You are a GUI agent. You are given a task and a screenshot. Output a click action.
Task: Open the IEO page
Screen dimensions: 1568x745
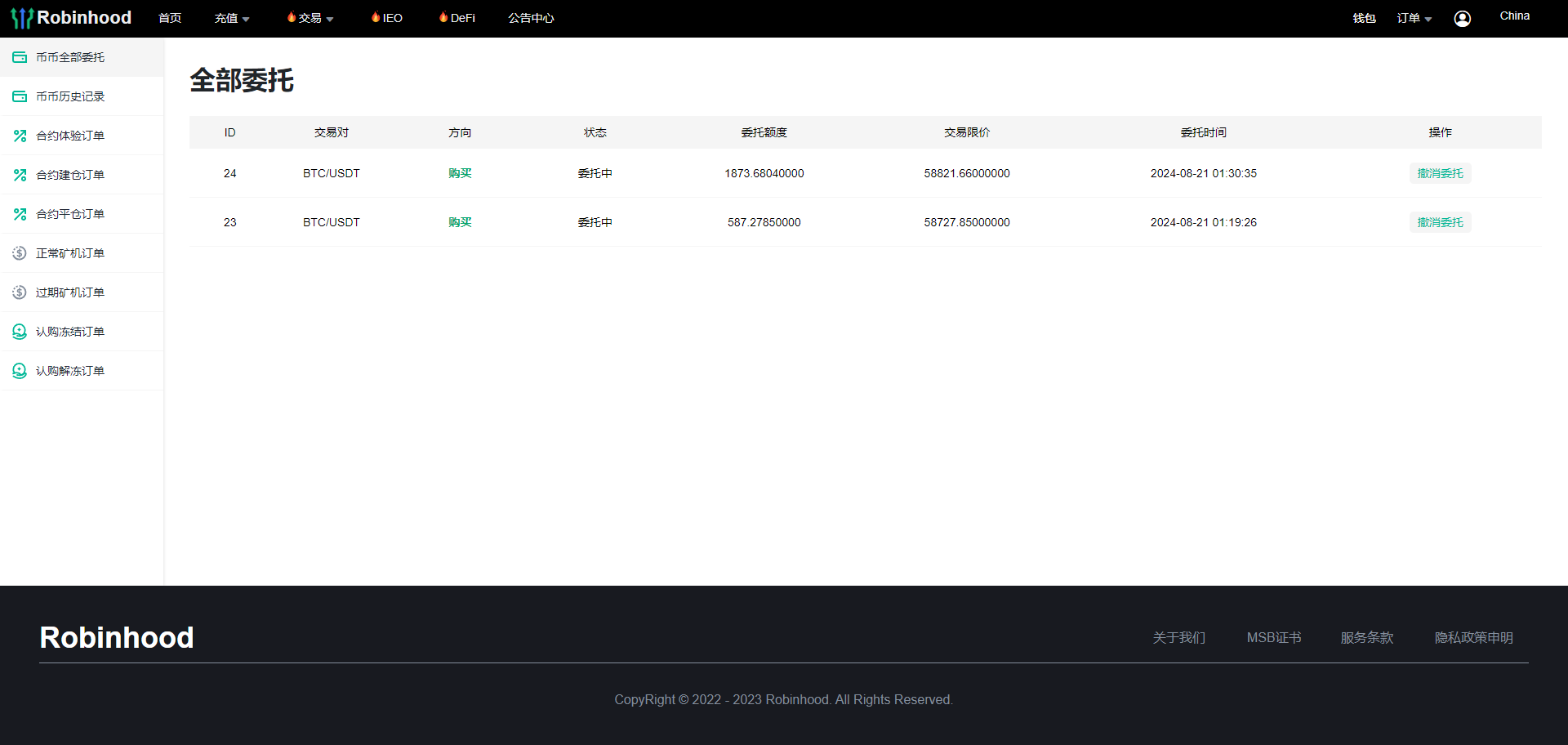coord(393,19)
